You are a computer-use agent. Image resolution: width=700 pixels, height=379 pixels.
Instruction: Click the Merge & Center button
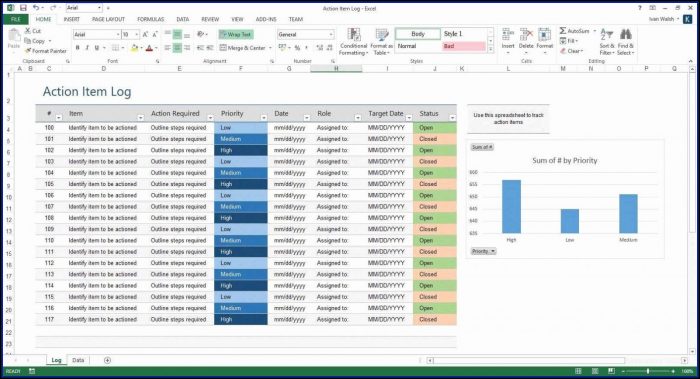click(243, 48)
